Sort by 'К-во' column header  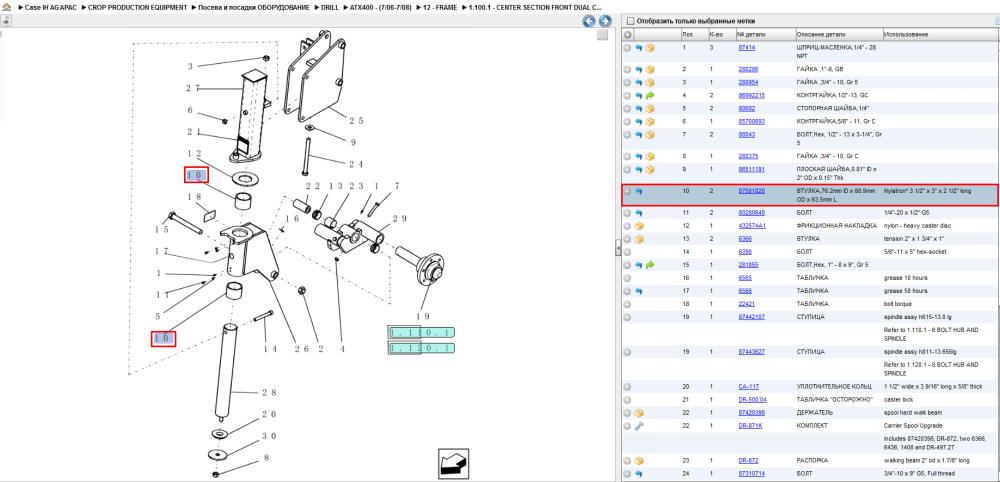pyautogui.click(x=721, y=34)
